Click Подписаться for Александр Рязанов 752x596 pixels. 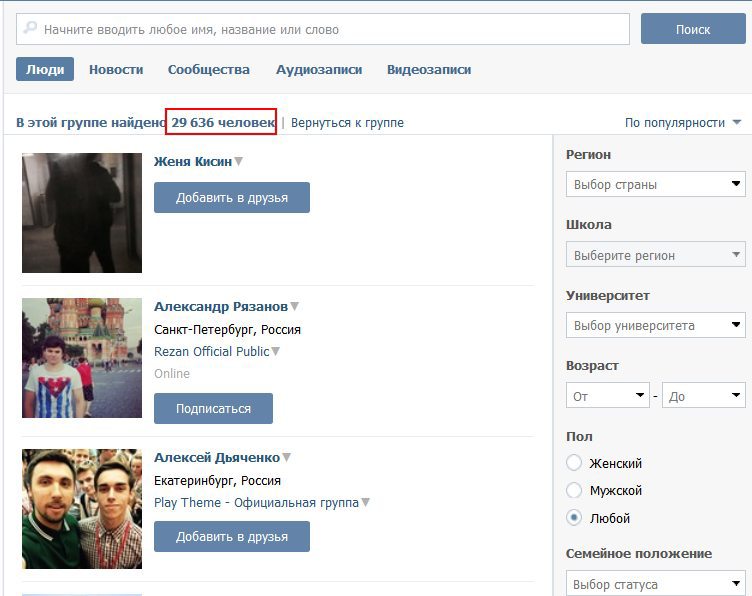[x=213, y=409]
